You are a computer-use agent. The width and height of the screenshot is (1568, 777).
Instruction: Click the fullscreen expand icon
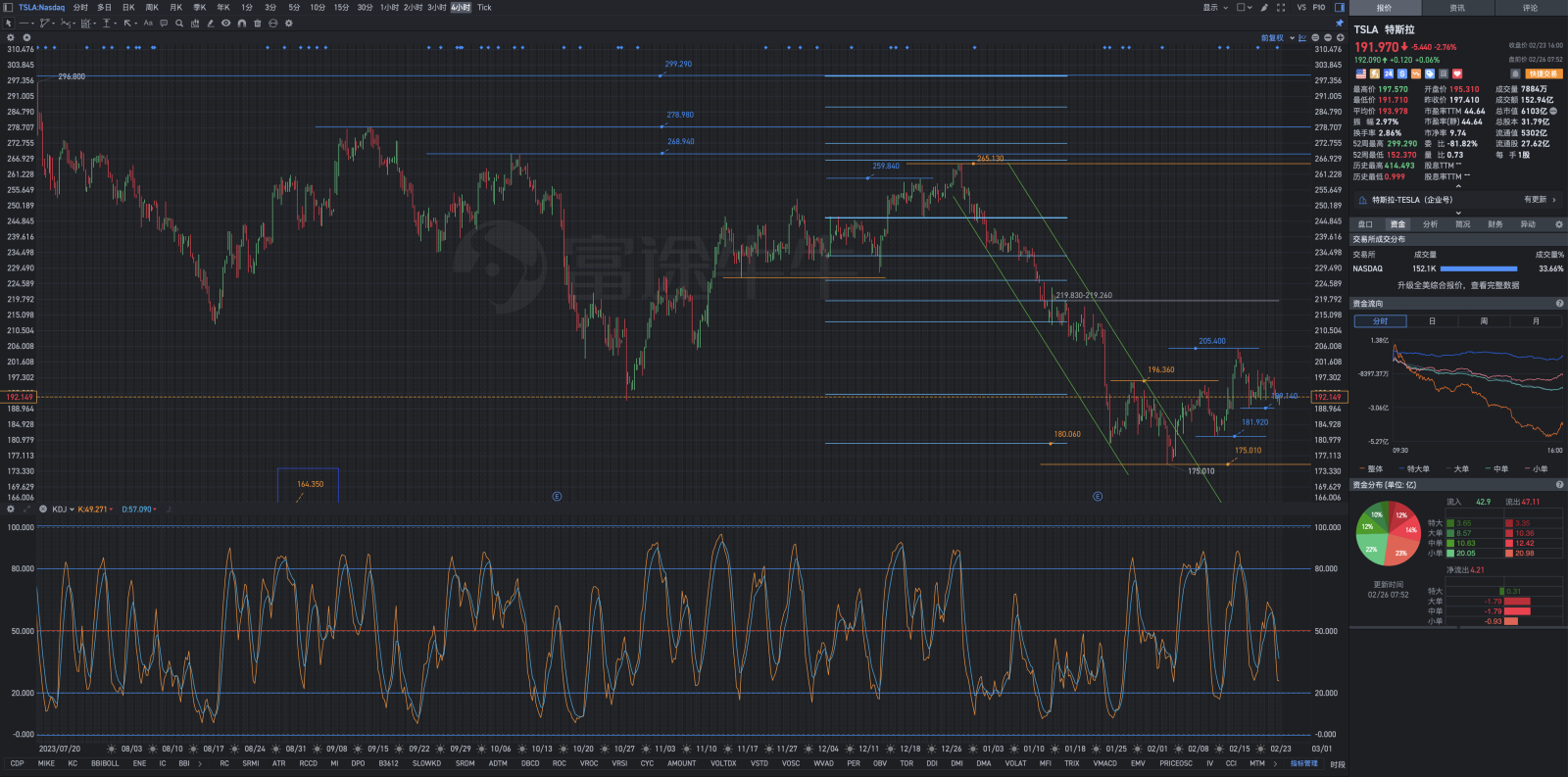(x=1281, y=7)
